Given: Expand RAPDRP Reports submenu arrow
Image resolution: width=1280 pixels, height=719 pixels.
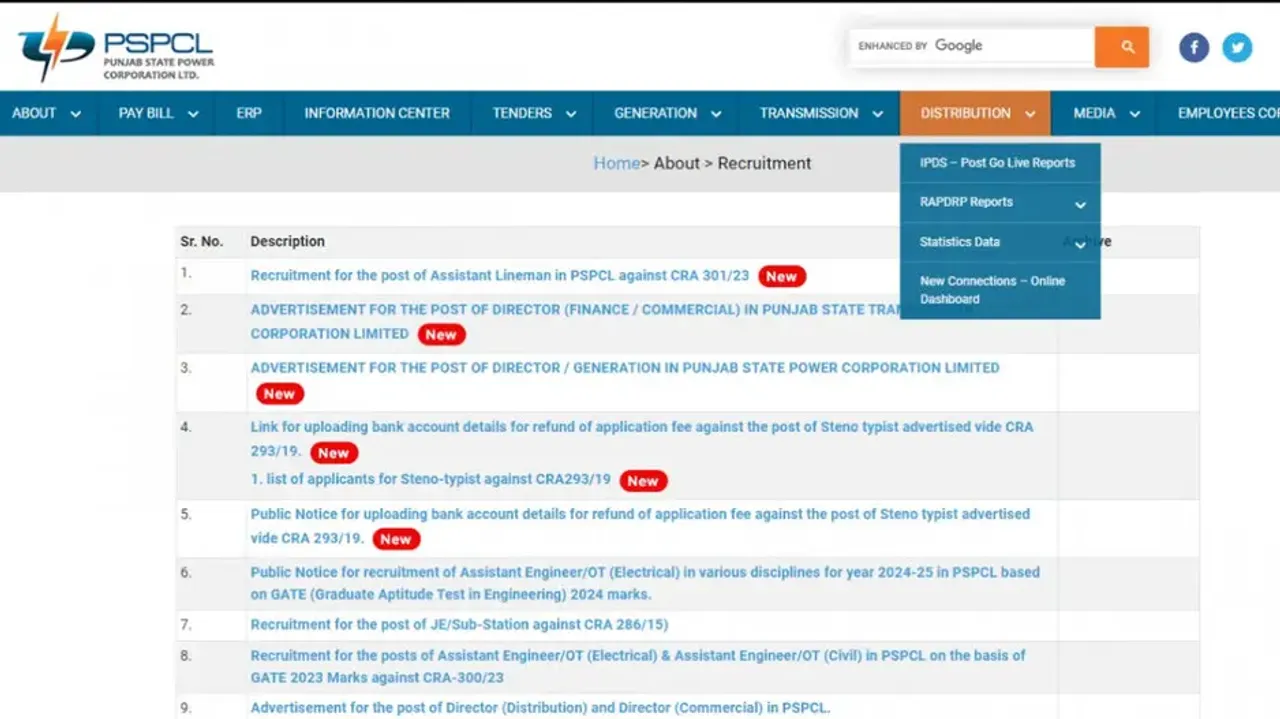Looking at the screenshot, I should point(1080,204).
